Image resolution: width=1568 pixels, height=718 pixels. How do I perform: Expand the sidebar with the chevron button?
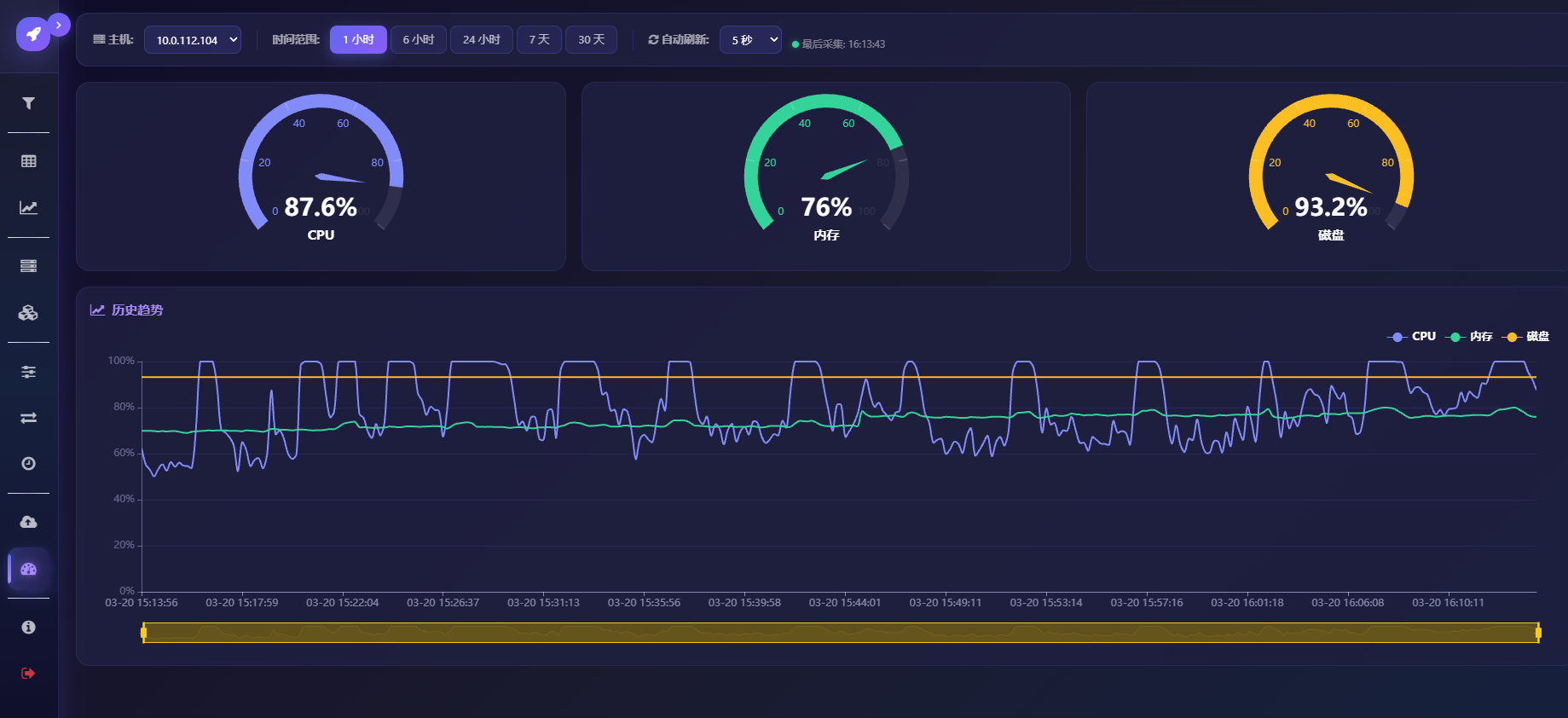click(58, 25)
